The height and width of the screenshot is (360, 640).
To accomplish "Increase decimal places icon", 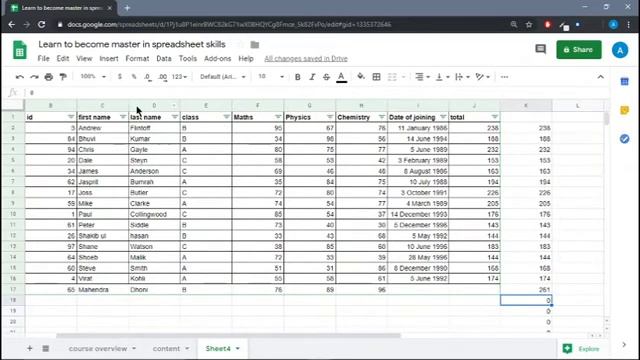I will point(162,77).
